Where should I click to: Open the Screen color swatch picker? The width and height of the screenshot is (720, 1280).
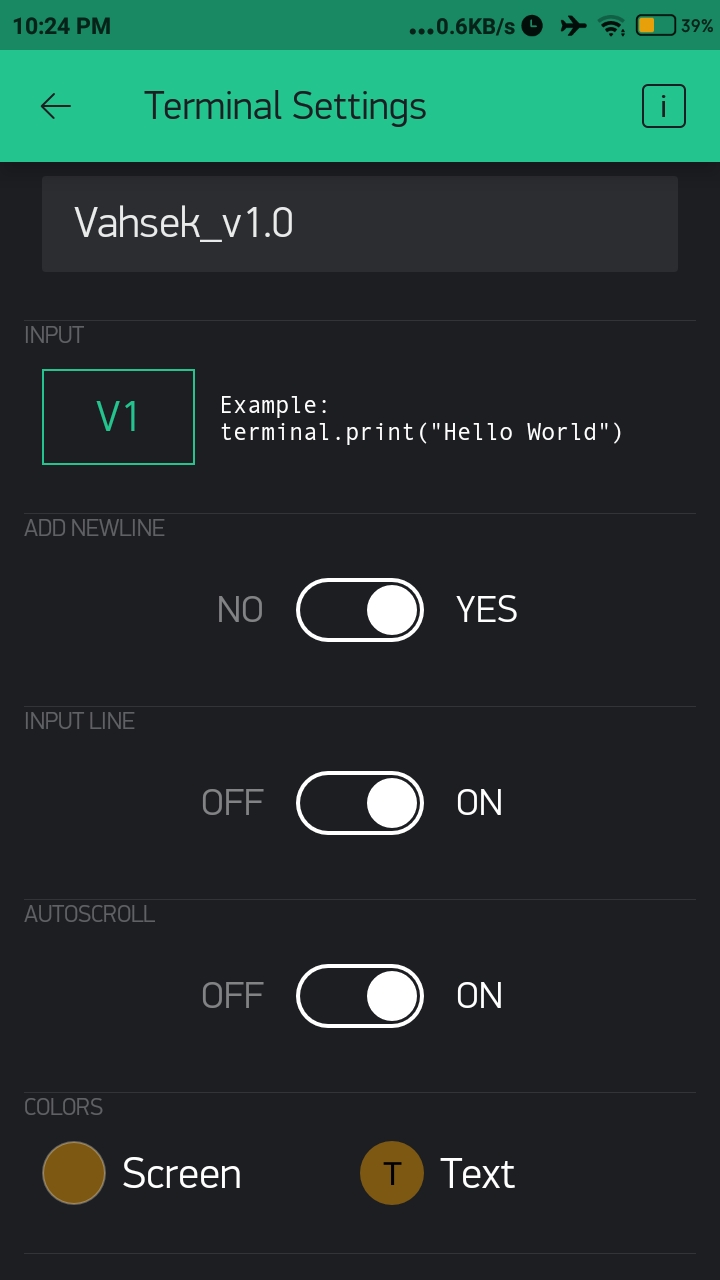73,1172
